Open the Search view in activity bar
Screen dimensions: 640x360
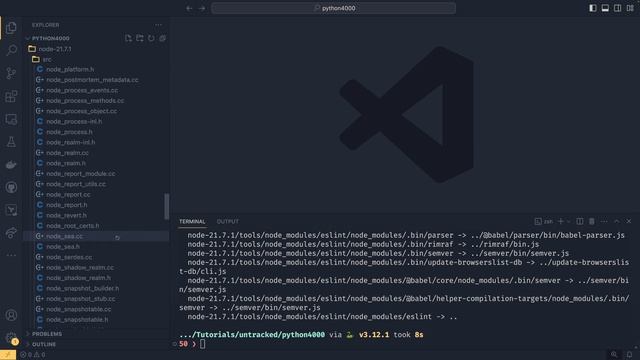11,50
